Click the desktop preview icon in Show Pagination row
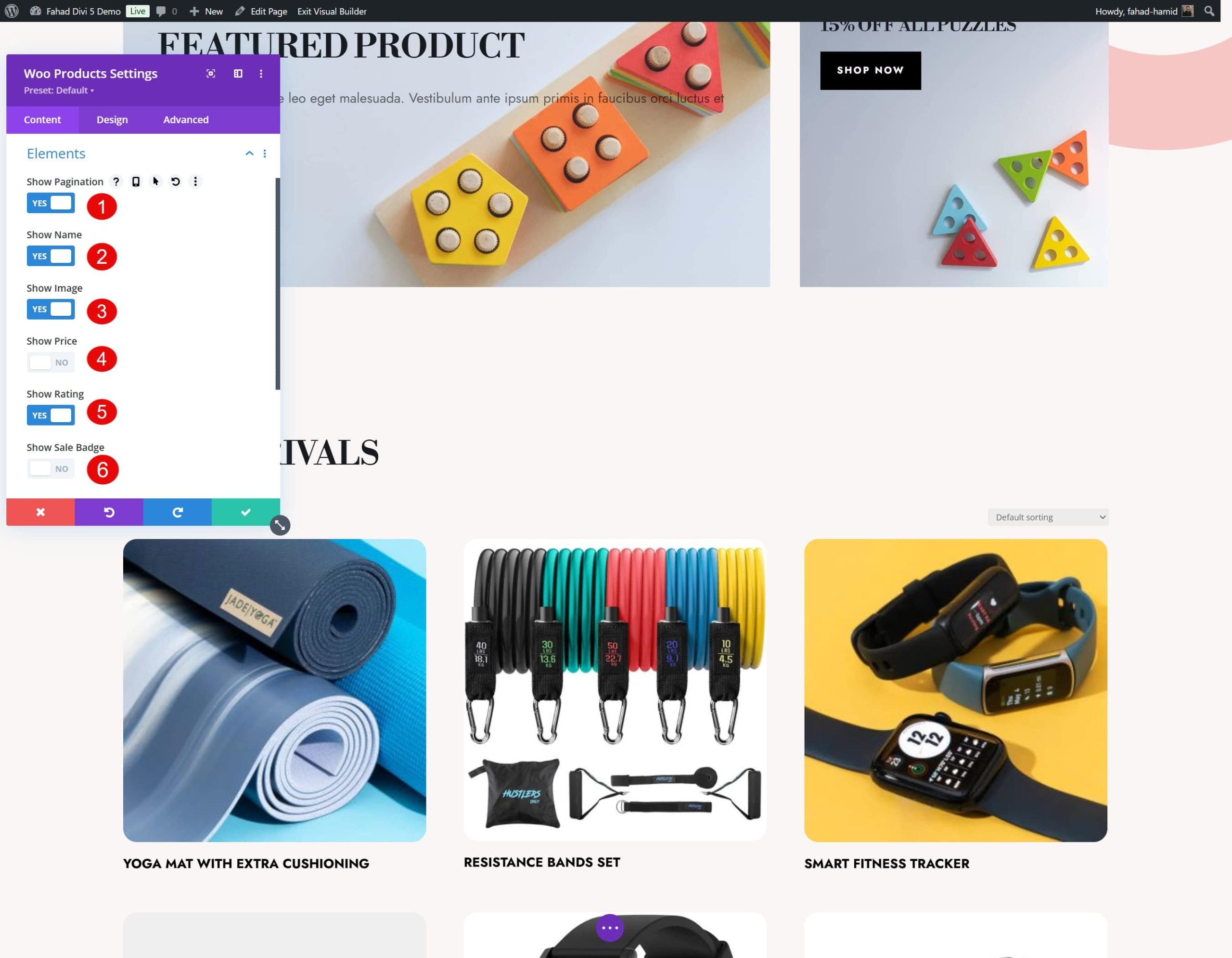The image size is (1232, 958). point(136,182)
